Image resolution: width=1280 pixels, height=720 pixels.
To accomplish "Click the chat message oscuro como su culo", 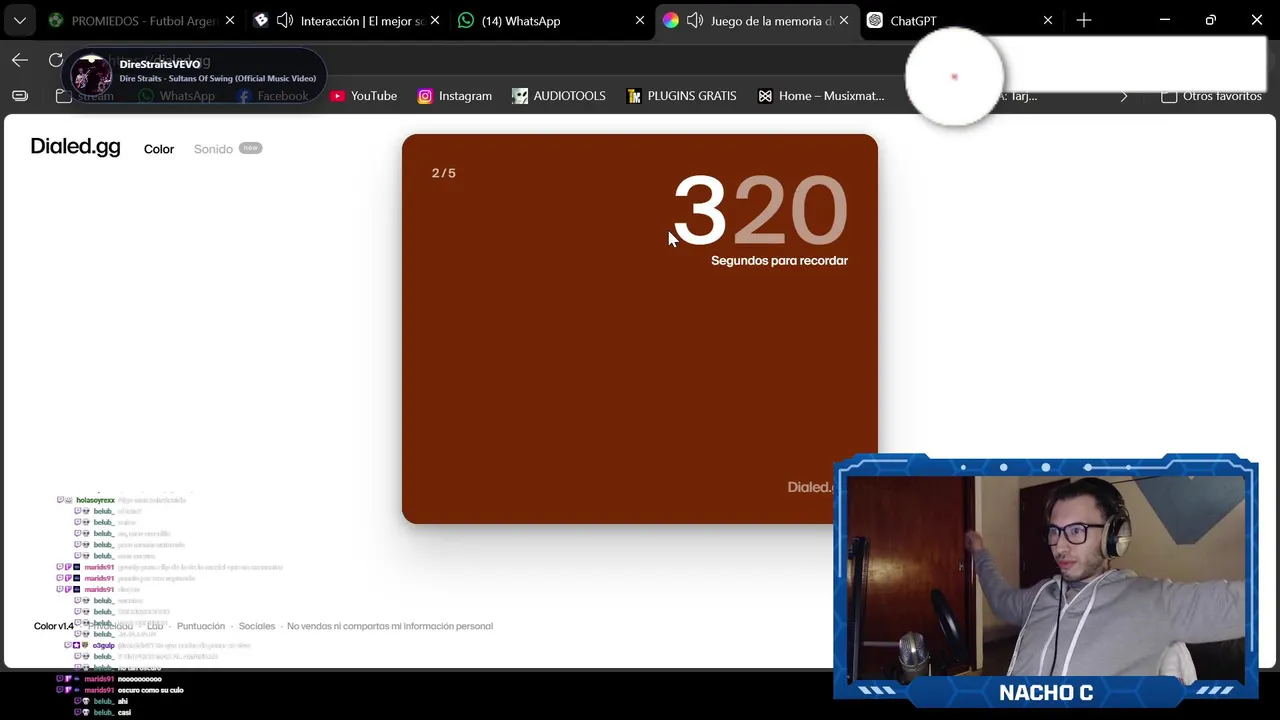I will pyautogui.click(x=150, y=690).
